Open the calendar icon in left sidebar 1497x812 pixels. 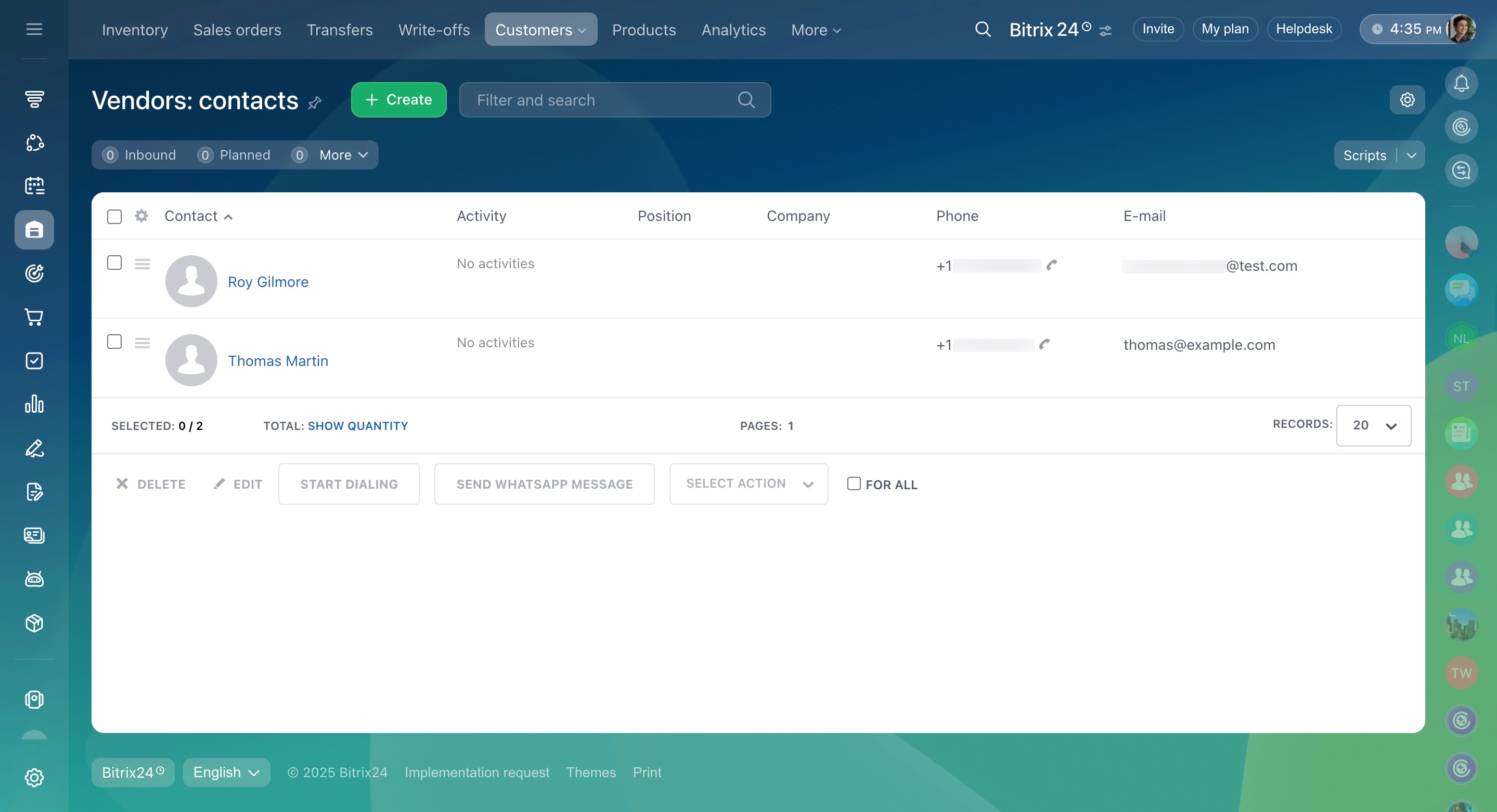[x=34, y=186]
